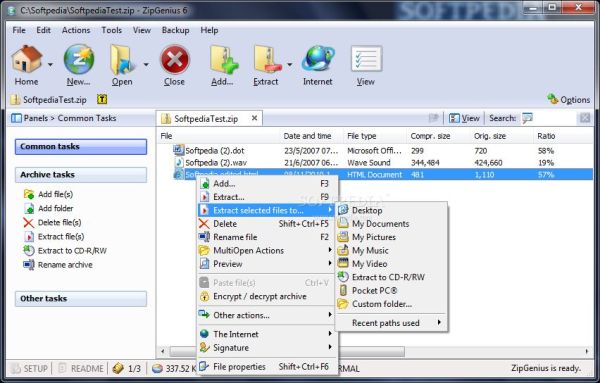Click the Common tasks panel header
The width and height of the screenshot is (600, 383).
[81, 147]
